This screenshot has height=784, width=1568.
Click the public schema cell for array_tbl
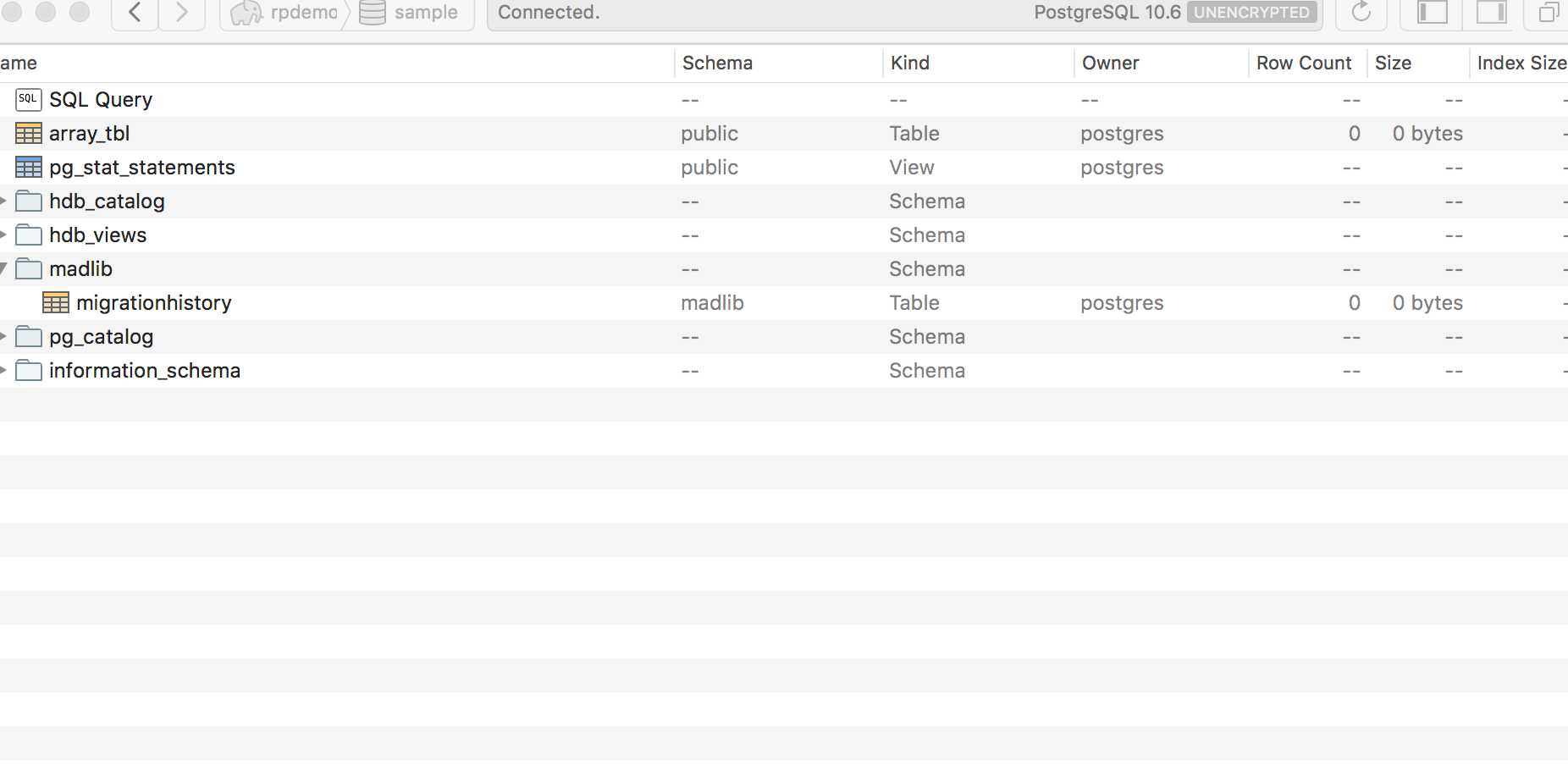[709, 134]
